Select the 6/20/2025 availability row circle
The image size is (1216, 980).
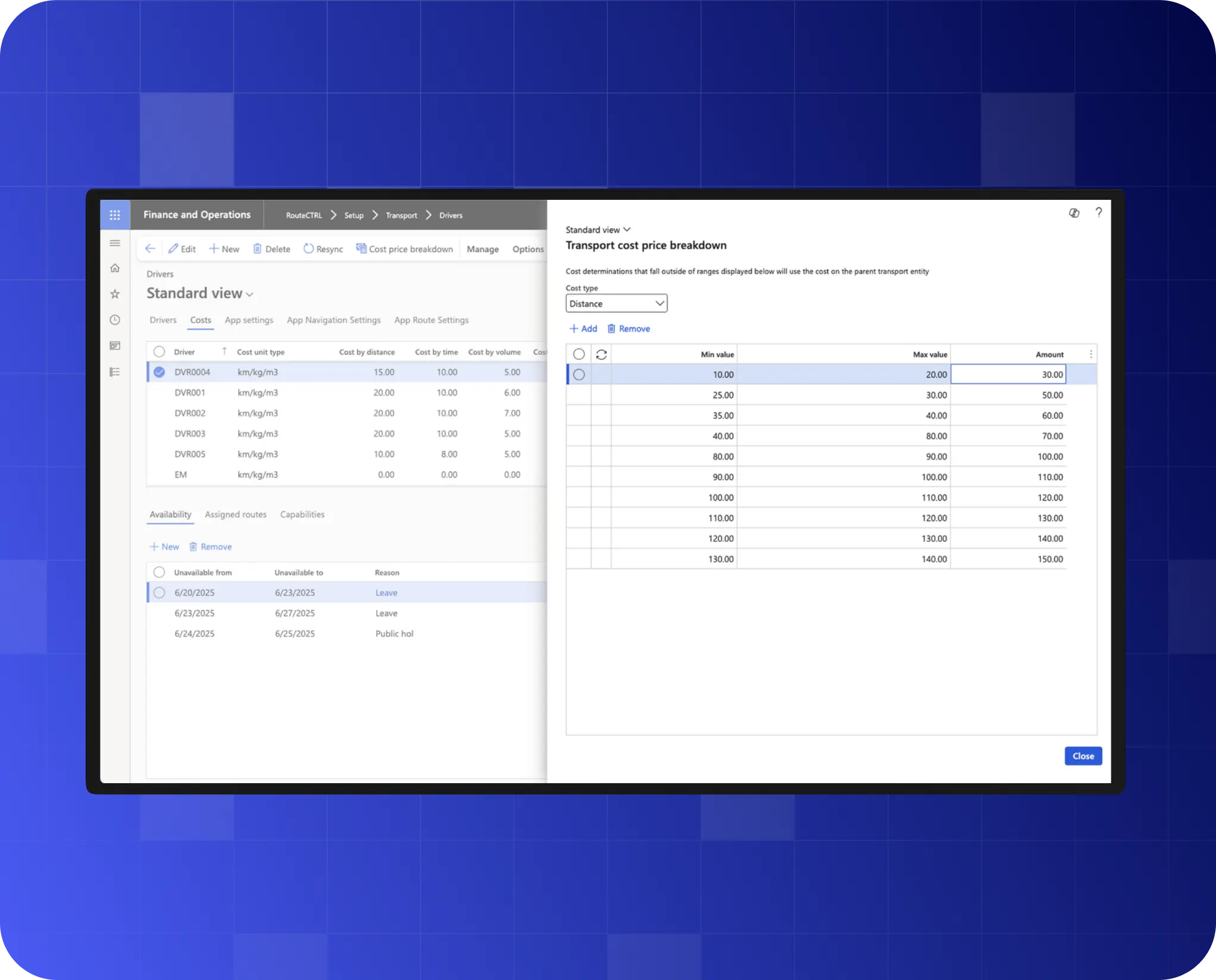coord(159,593)
